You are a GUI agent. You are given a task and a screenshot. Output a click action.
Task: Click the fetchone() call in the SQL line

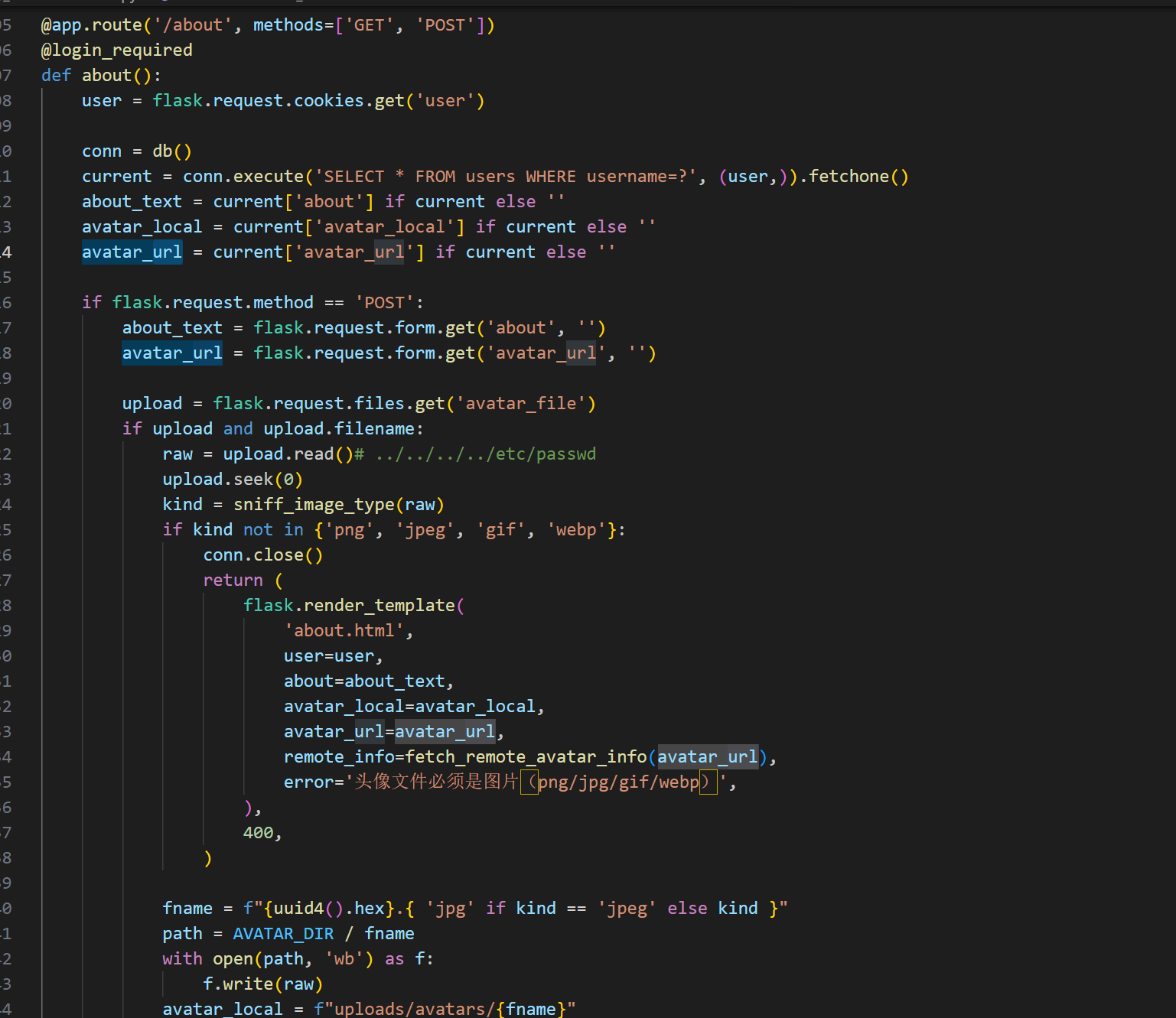(858, 177)
